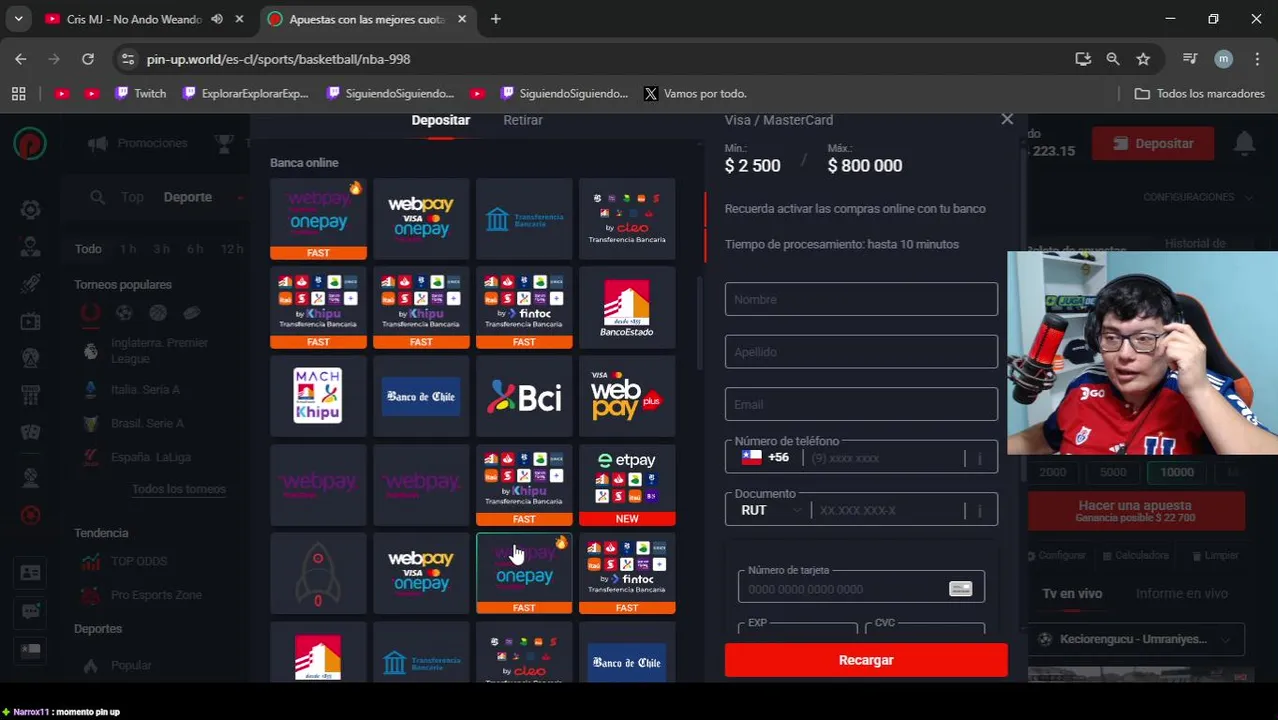Open the Informe en vivo tab

(x=1181, y=594)
